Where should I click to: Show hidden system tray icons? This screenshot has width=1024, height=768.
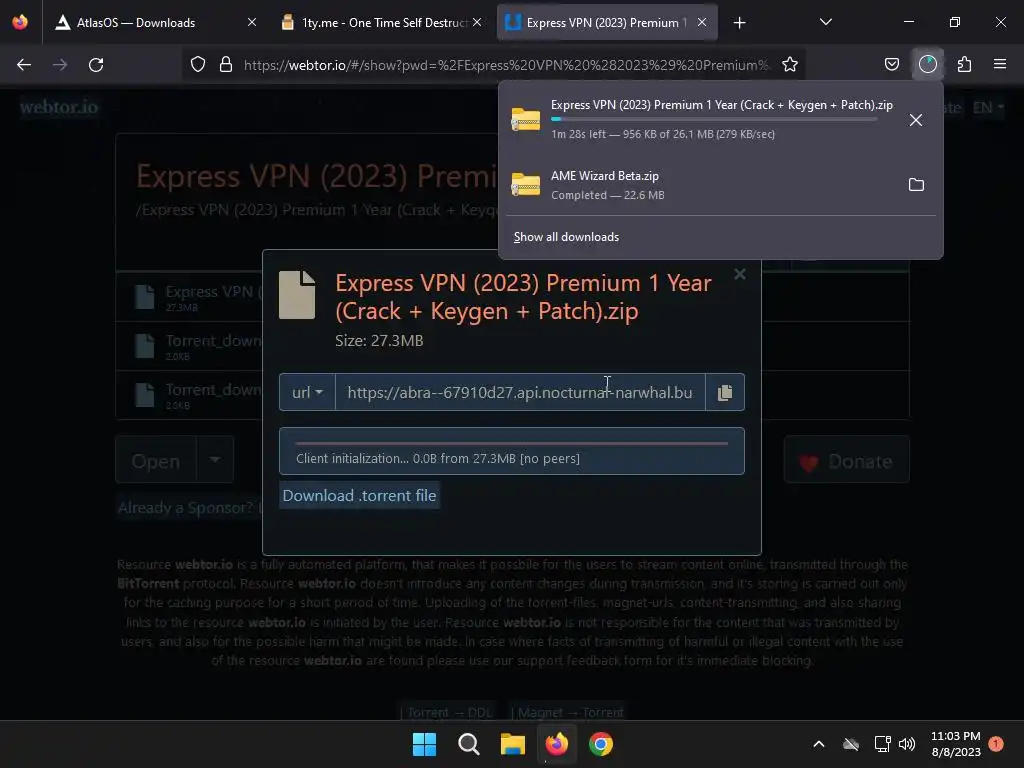pyautogui.click(x=818, y=744)
